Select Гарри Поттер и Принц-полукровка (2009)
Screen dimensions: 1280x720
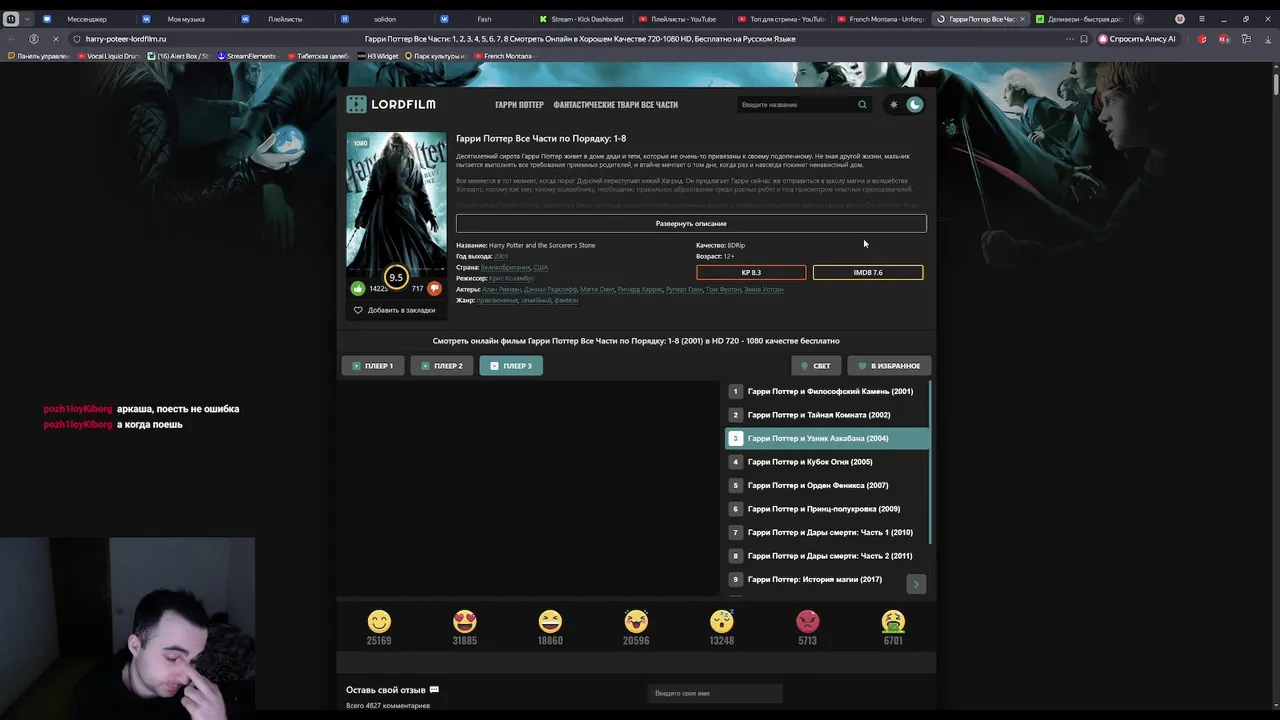[x=827, y=509]
